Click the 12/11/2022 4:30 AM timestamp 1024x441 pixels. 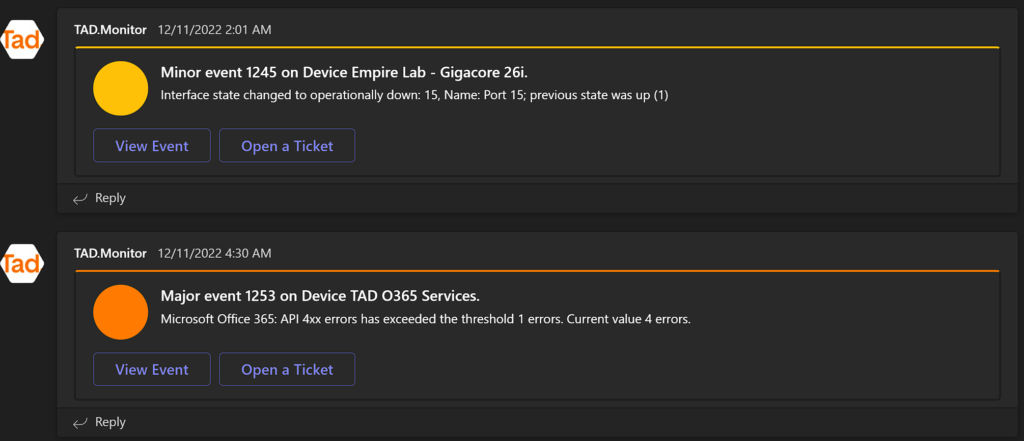214,253
